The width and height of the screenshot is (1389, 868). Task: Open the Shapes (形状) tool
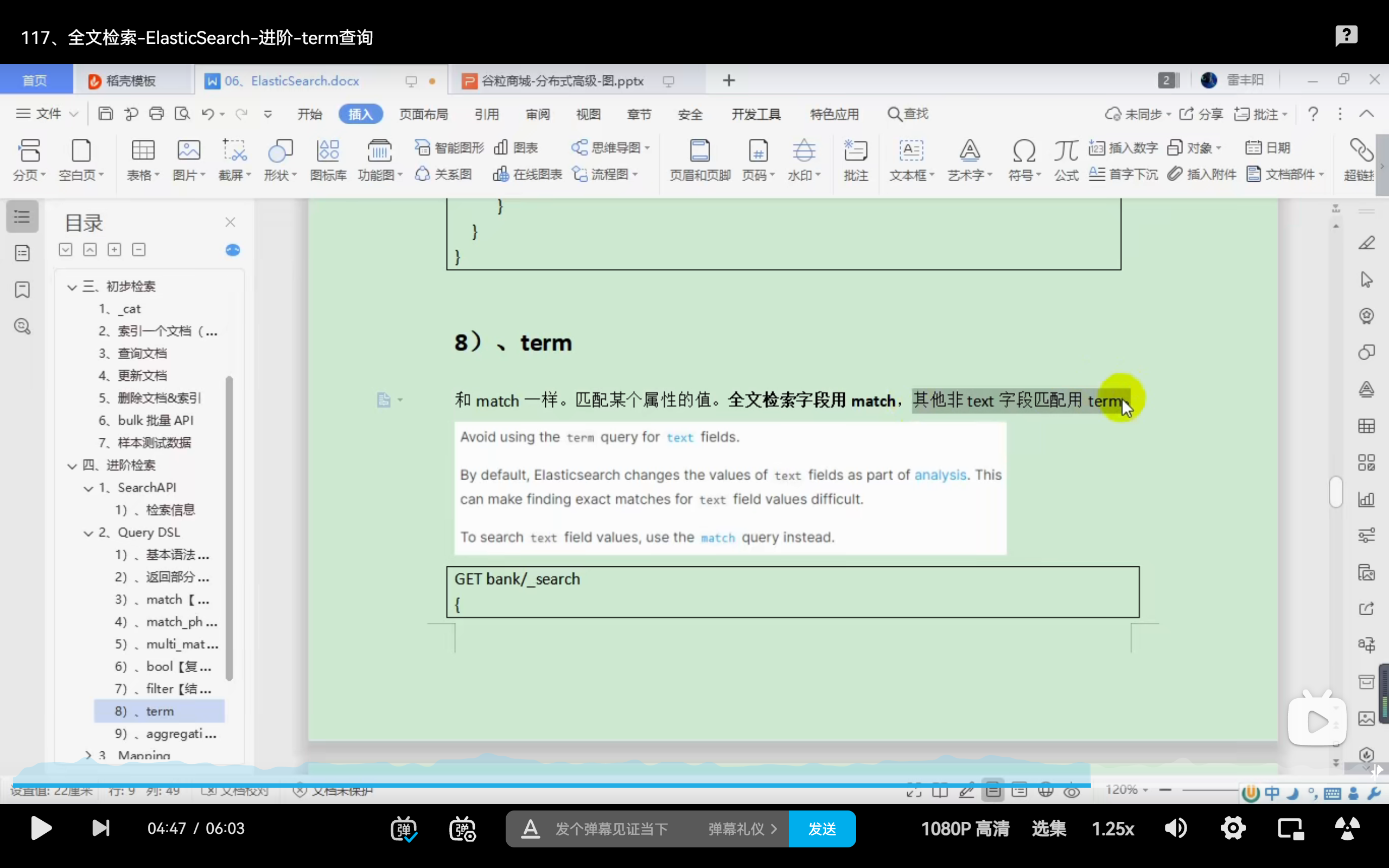point(280,151)
